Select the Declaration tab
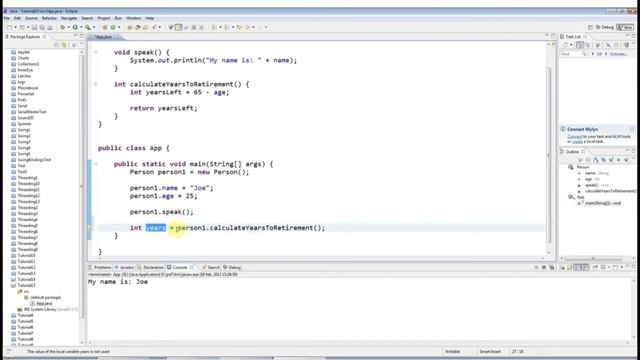Viewport: 640px width, 360px height. click(x=151, y=267)
